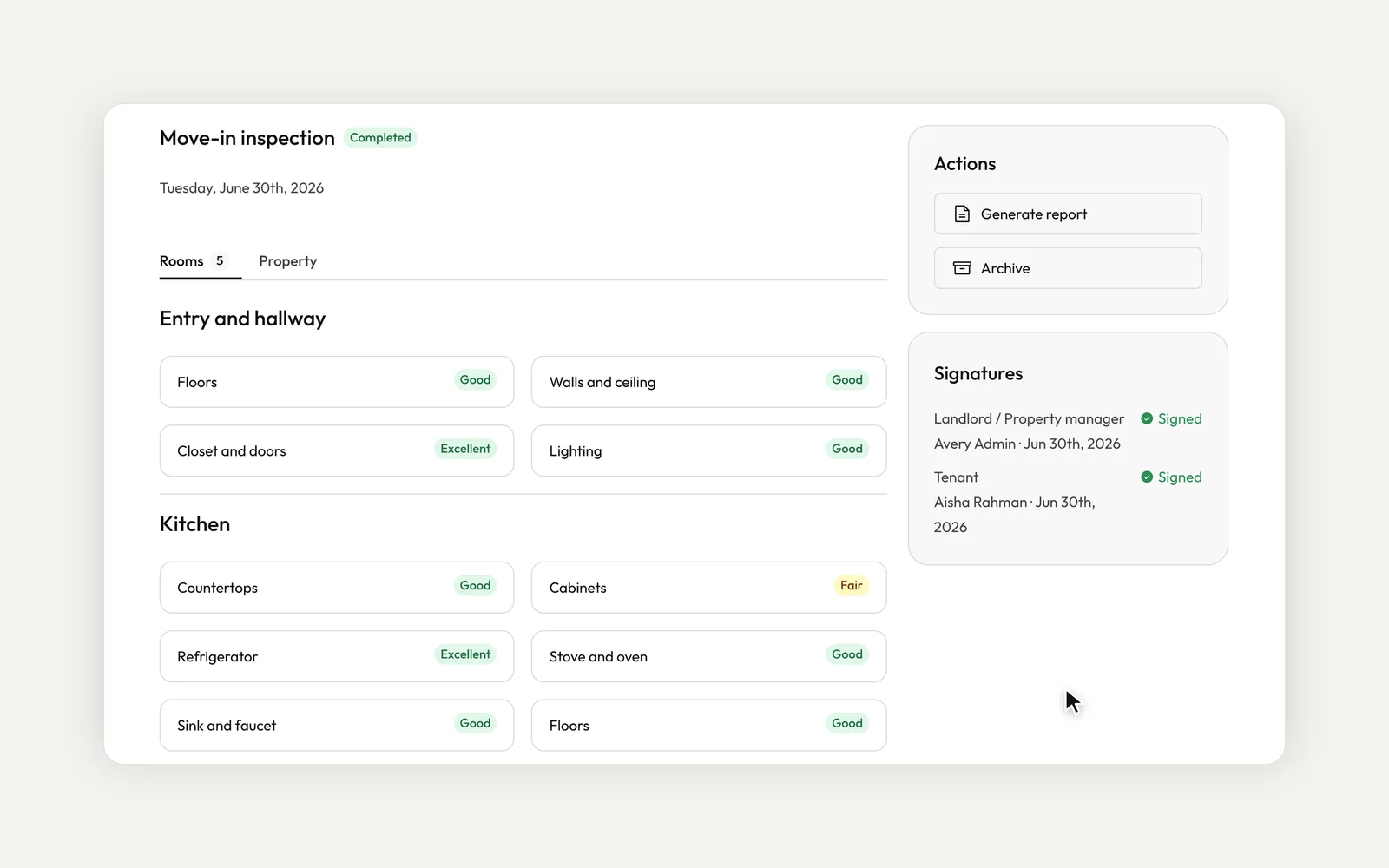Open the Kitchen Floors card

(708, 725)
